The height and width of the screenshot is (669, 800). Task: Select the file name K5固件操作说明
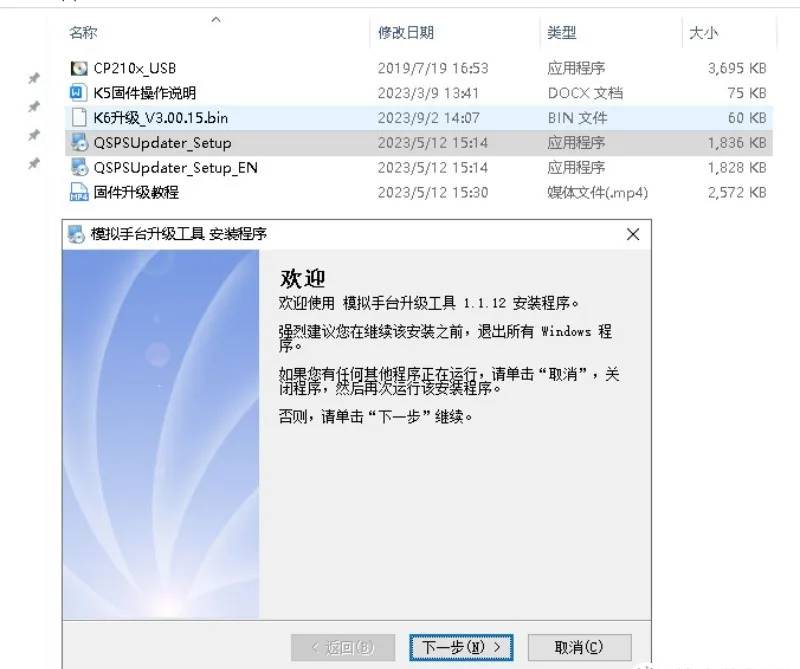(x=144, y=93)
